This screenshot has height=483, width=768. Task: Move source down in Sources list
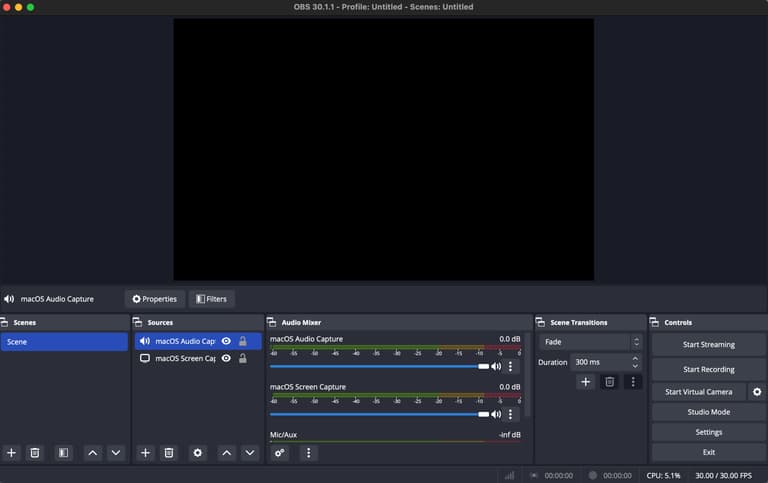click(x=250, y=453)
